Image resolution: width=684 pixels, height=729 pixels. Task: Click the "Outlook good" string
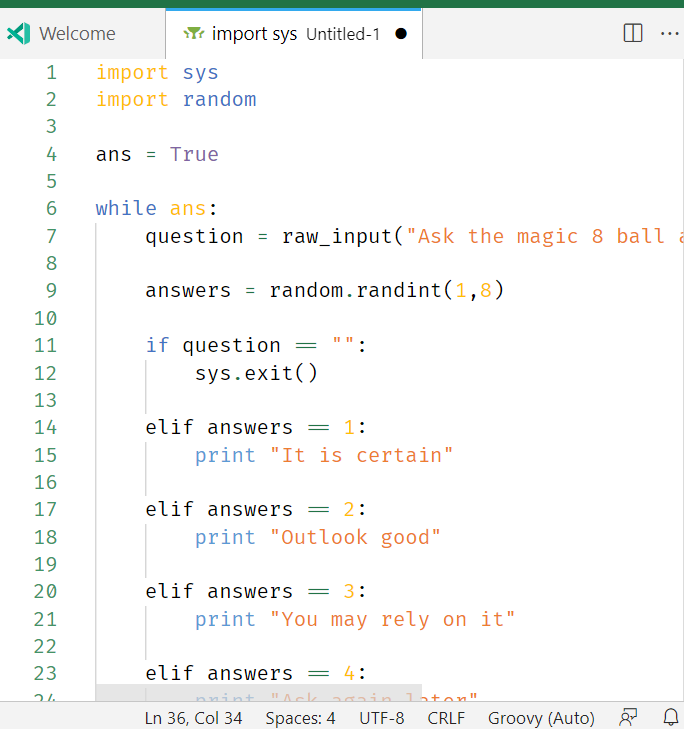pyautogui.click(x=355, y=537)
